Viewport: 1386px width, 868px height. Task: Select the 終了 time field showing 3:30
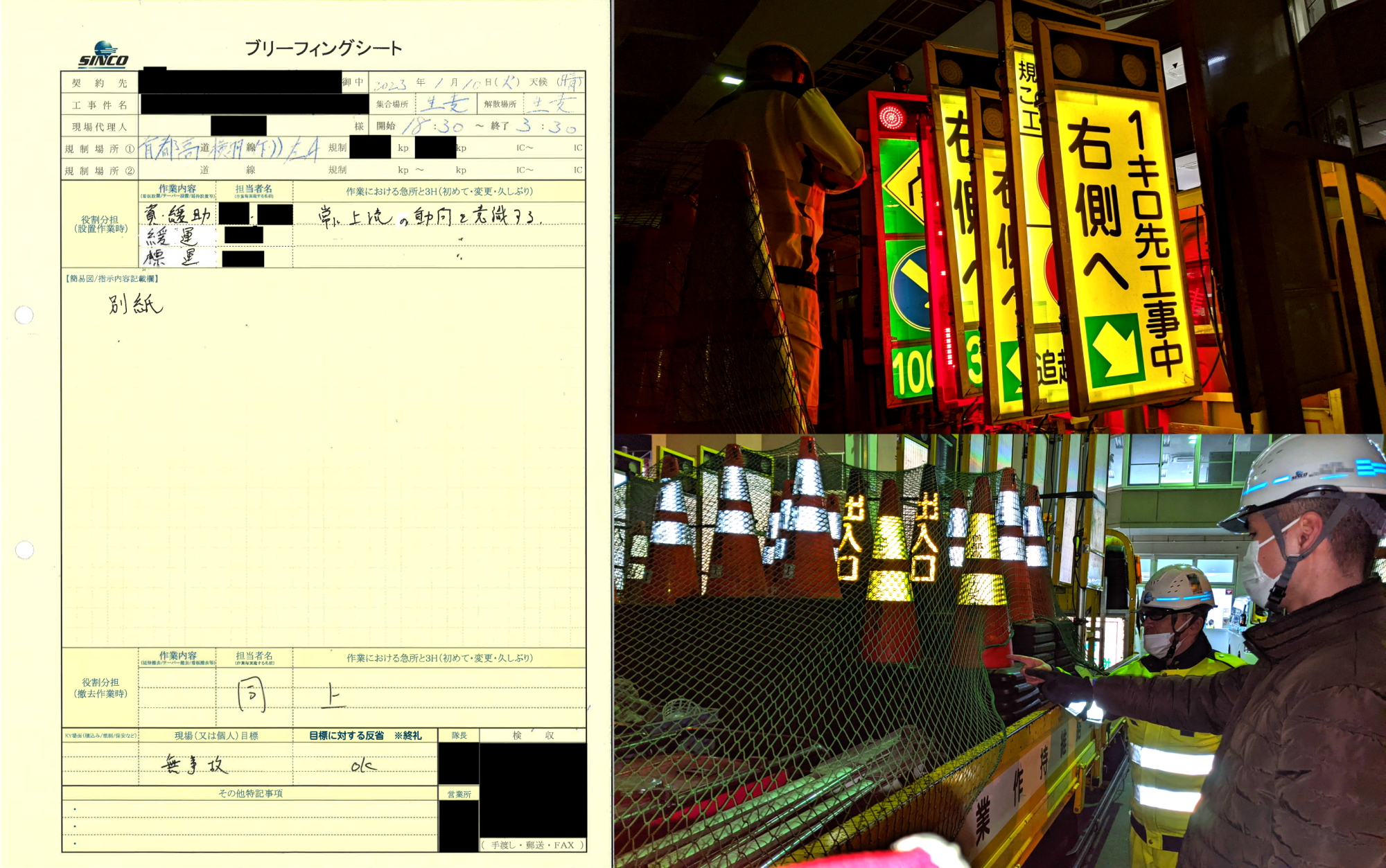pyautogui.click(x=547, y=126)
